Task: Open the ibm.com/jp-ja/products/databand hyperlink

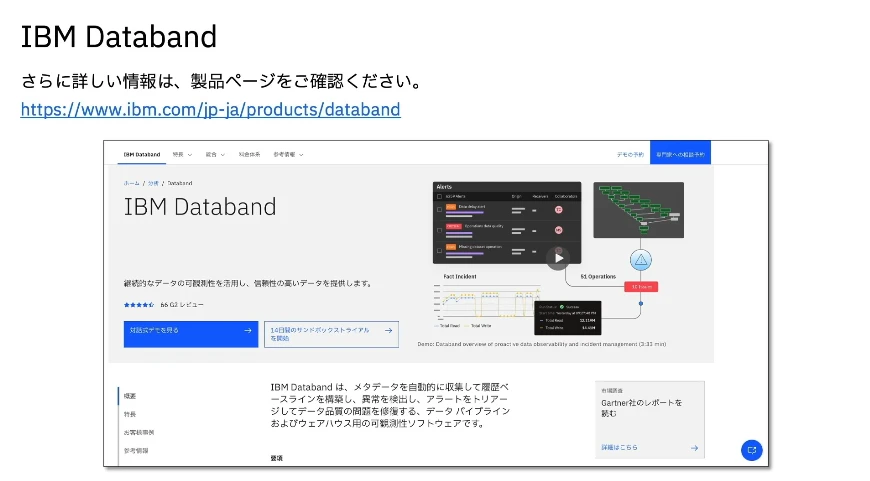Action: (x=210, y=109)
